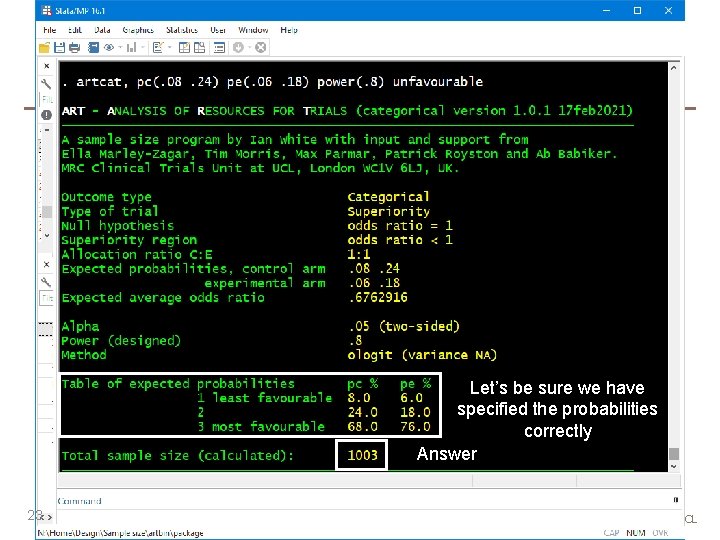
Task: Expand the Do-file Editor dropdown arrow
Action: click(169, 47)
